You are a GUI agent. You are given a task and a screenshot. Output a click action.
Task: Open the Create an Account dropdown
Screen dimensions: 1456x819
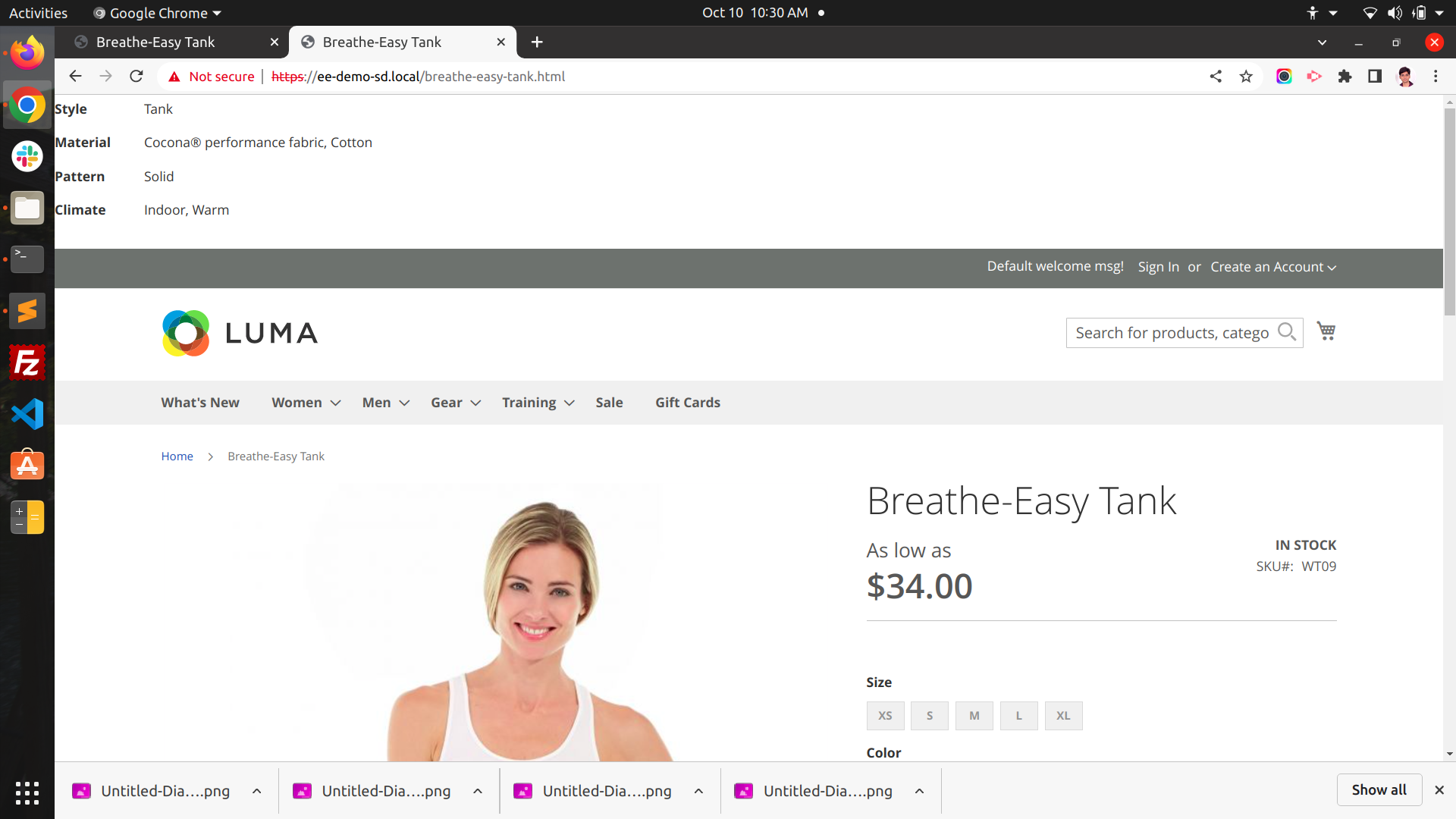point(1272,266)
